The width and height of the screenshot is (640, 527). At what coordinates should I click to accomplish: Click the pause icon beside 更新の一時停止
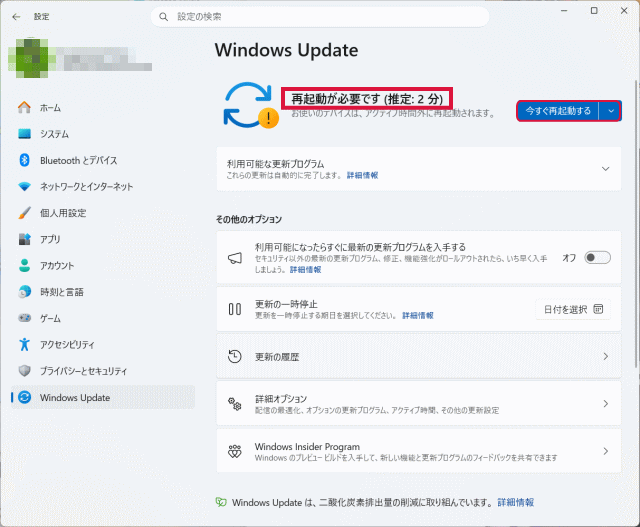(235, 309)
